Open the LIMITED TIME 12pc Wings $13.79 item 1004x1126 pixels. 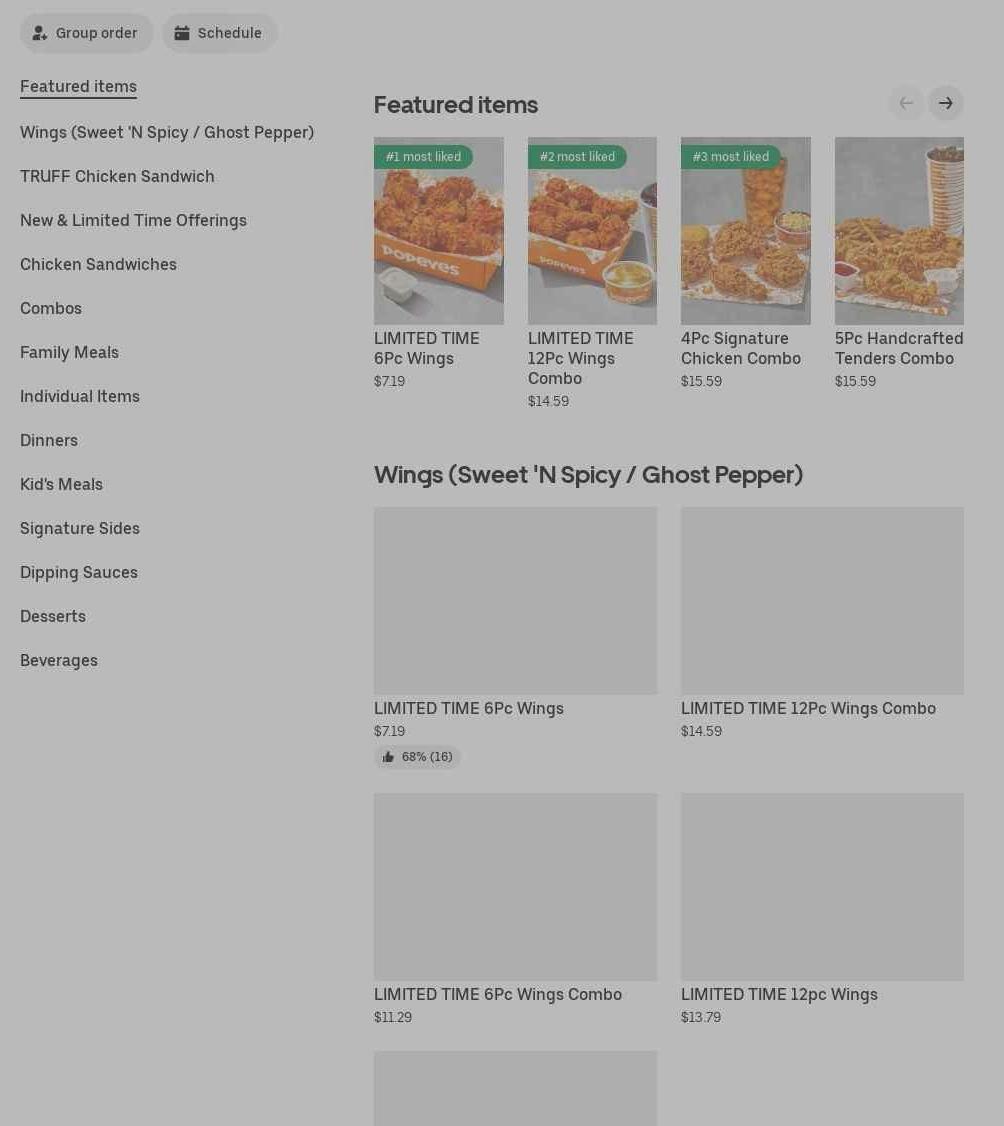tap(822, 909)
